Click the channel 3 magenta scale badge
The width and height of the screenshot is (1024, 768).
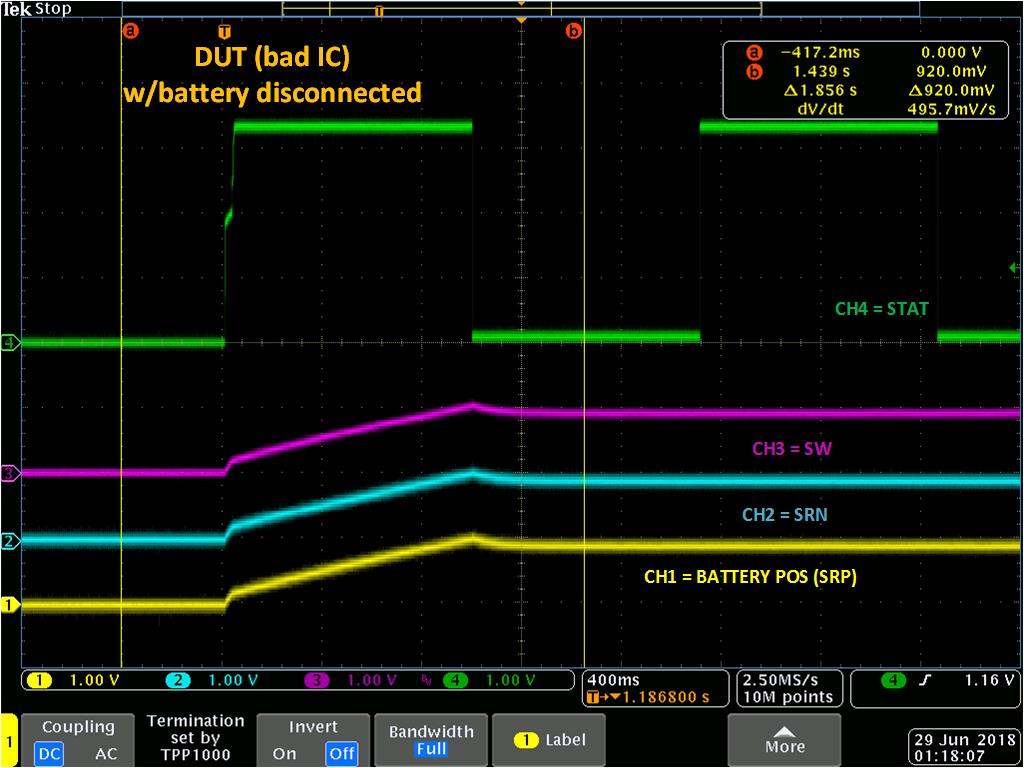coord(318,680)
